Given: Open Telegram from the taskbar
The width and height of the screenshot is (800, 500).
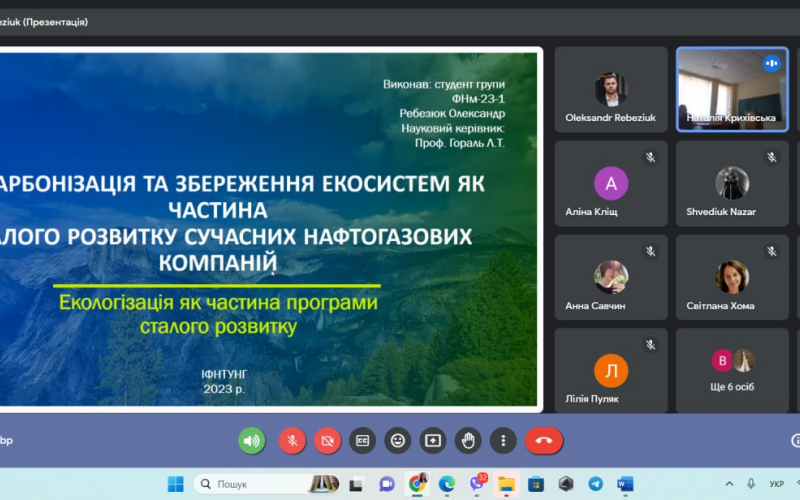Looking at the screenshot, I should click(596, 484).
